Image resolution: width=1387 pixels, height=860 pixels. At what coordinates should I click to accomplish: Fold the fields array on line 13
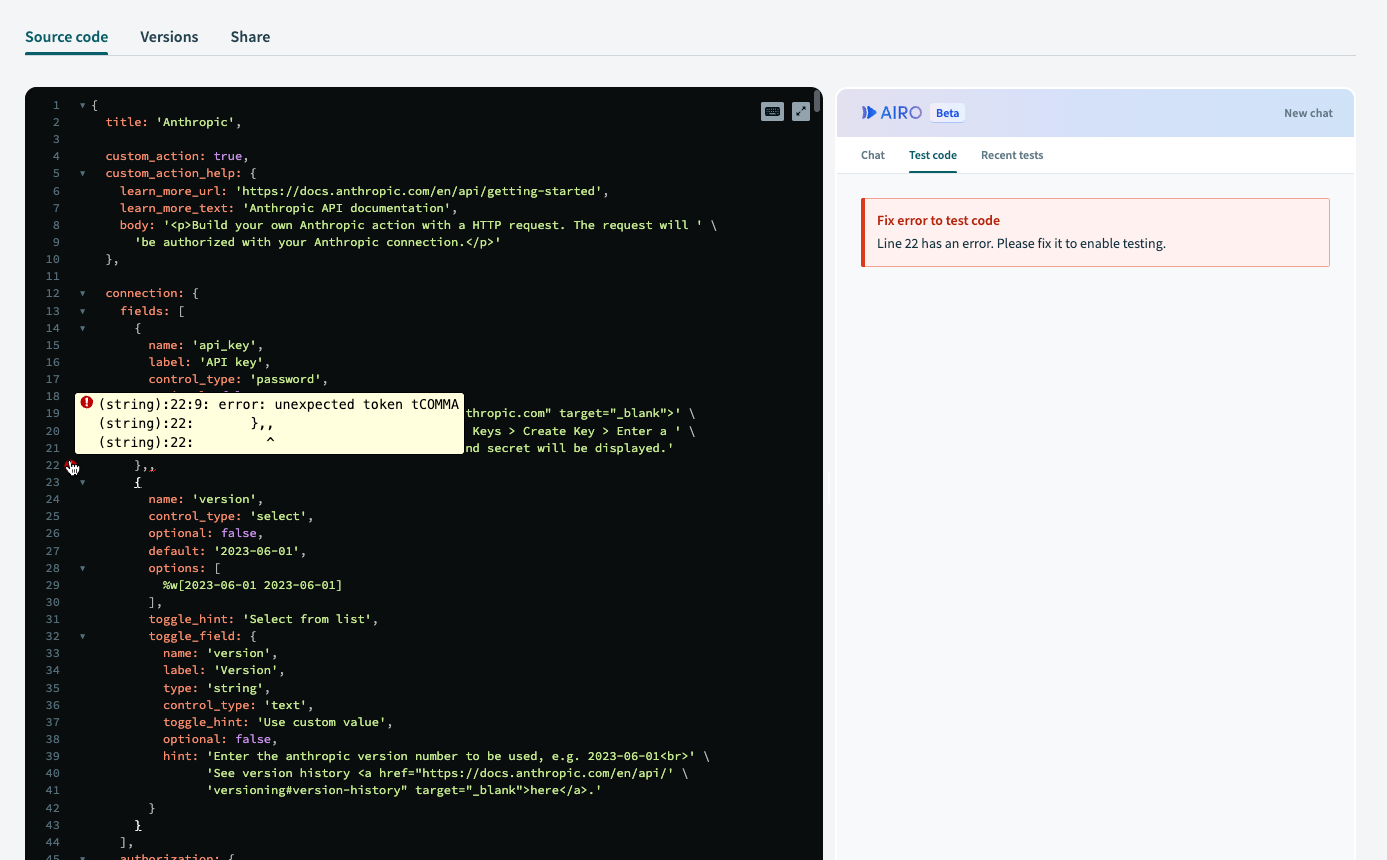tap(83, 311)
